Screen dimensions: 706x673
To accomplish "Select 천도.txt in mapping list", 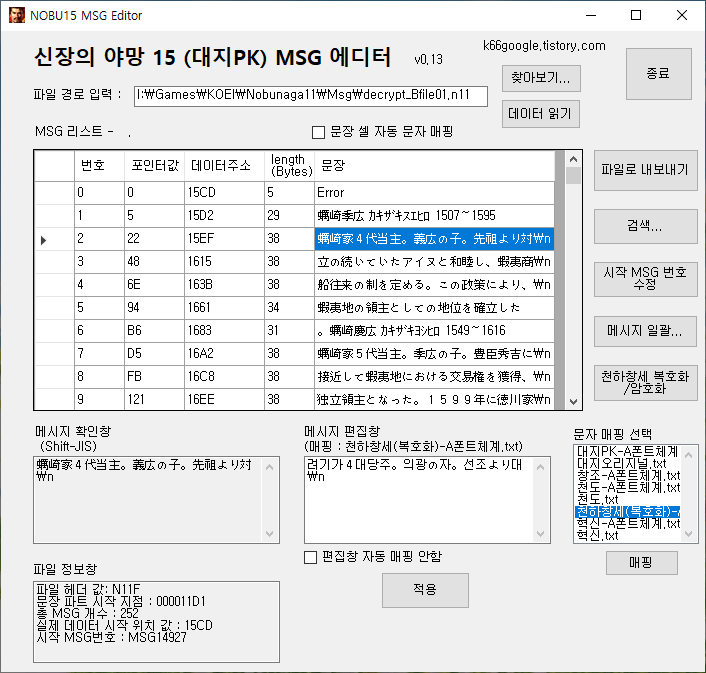I will (628, 500).
